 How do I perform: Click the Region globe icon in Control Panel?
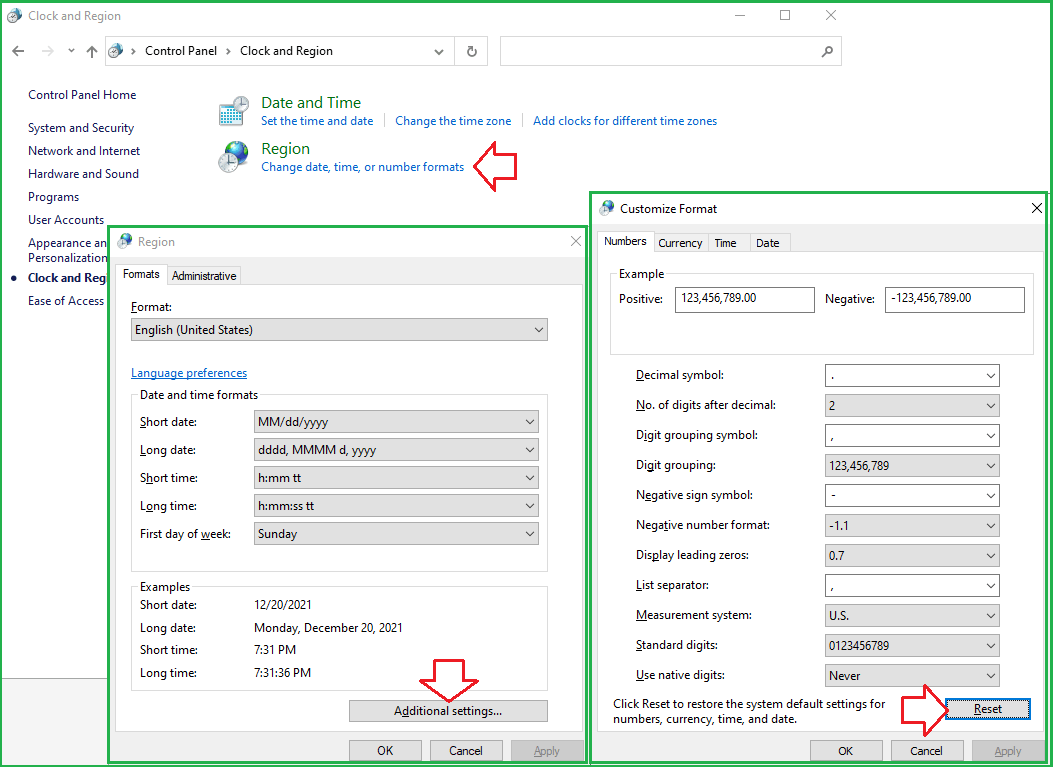point(234,157)
